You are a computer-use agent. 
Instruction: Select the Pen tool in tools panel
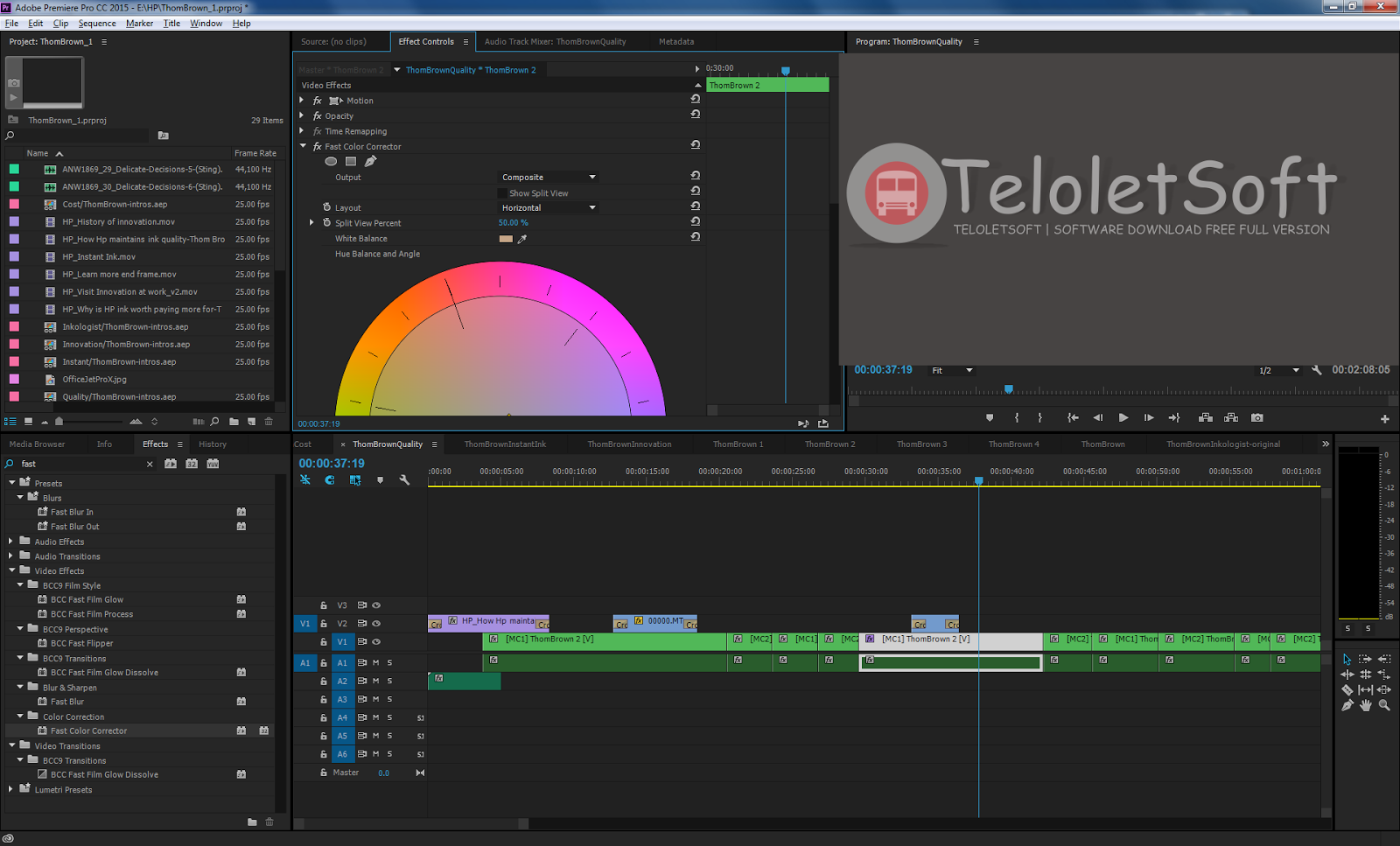[x=1347, y=705]
